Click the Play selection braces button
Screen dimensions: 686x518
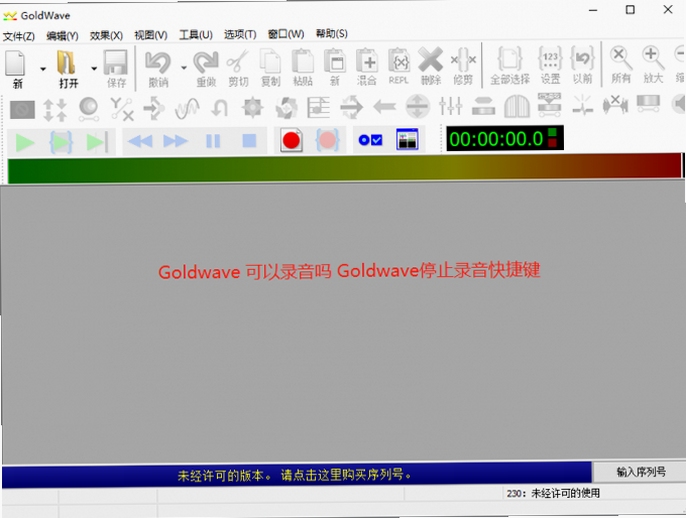click(x=61, y=142)
